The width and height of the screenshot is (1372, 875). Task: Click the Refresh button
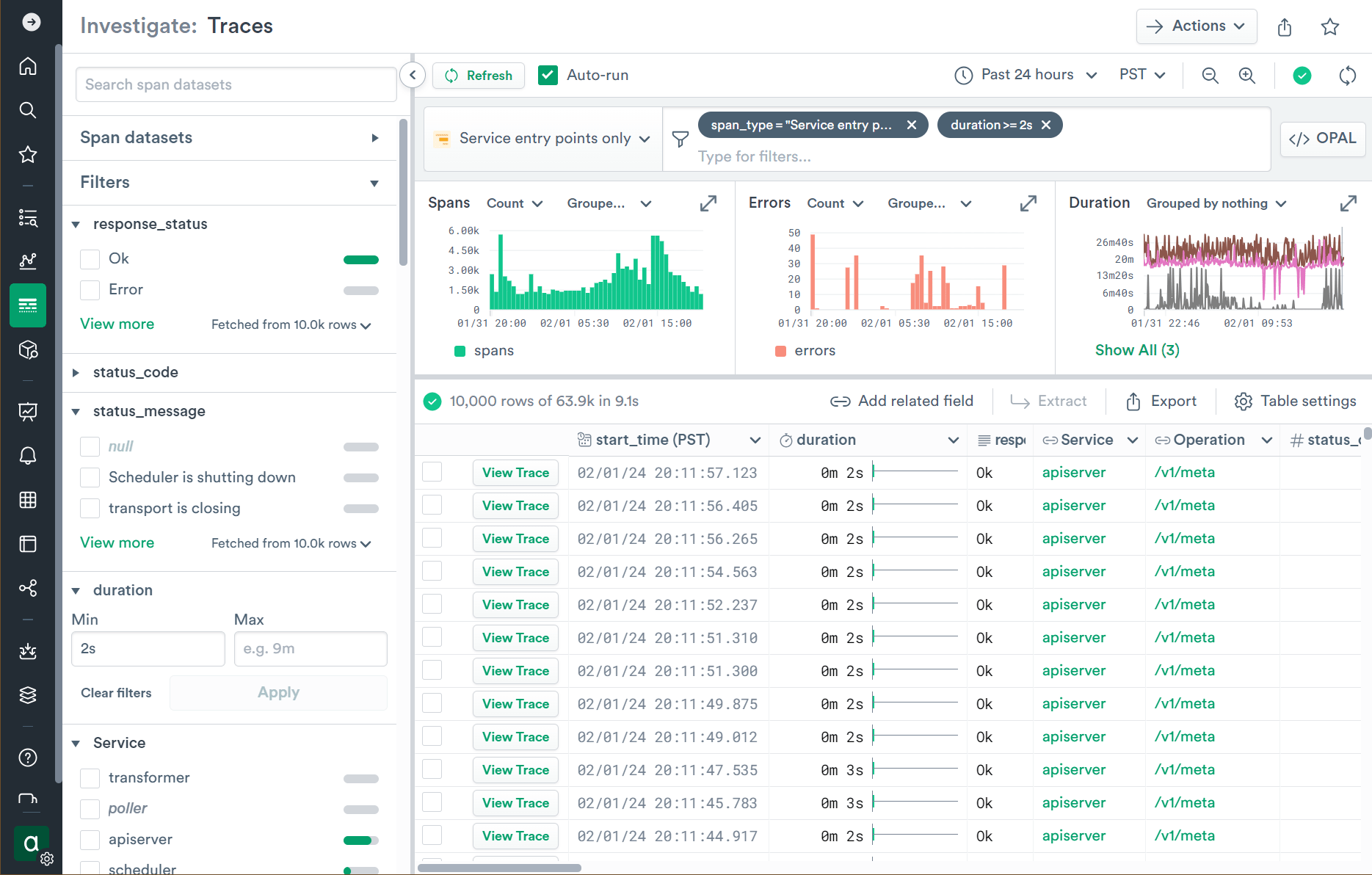point(479,75)
